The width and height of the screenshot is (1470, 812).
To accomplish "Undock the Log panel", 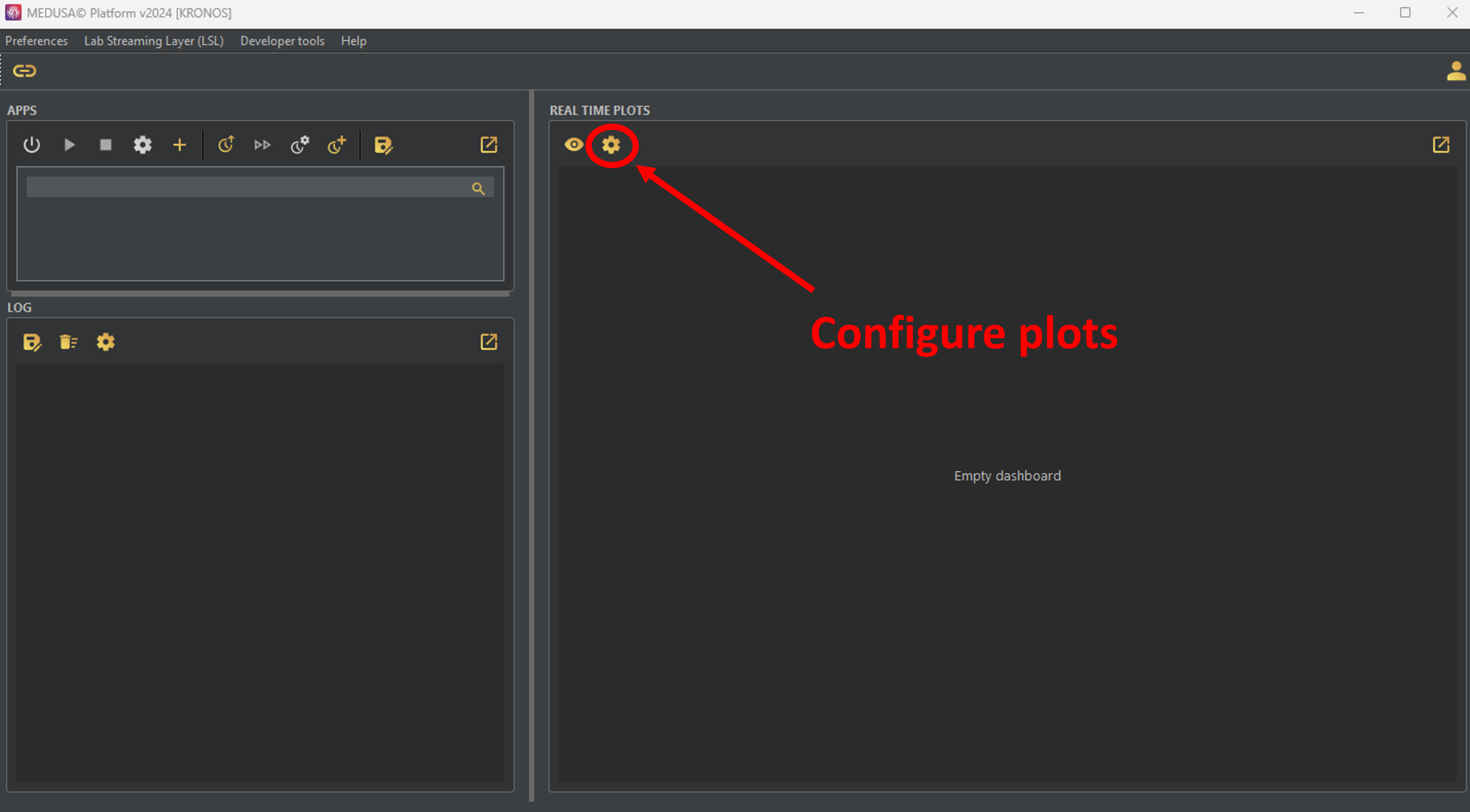I will (x=489, y=342).
